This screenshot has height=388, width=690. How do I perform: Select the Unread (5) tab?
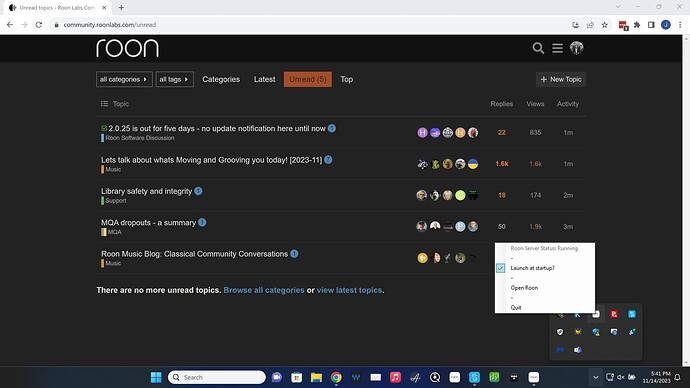click(308, 79)
